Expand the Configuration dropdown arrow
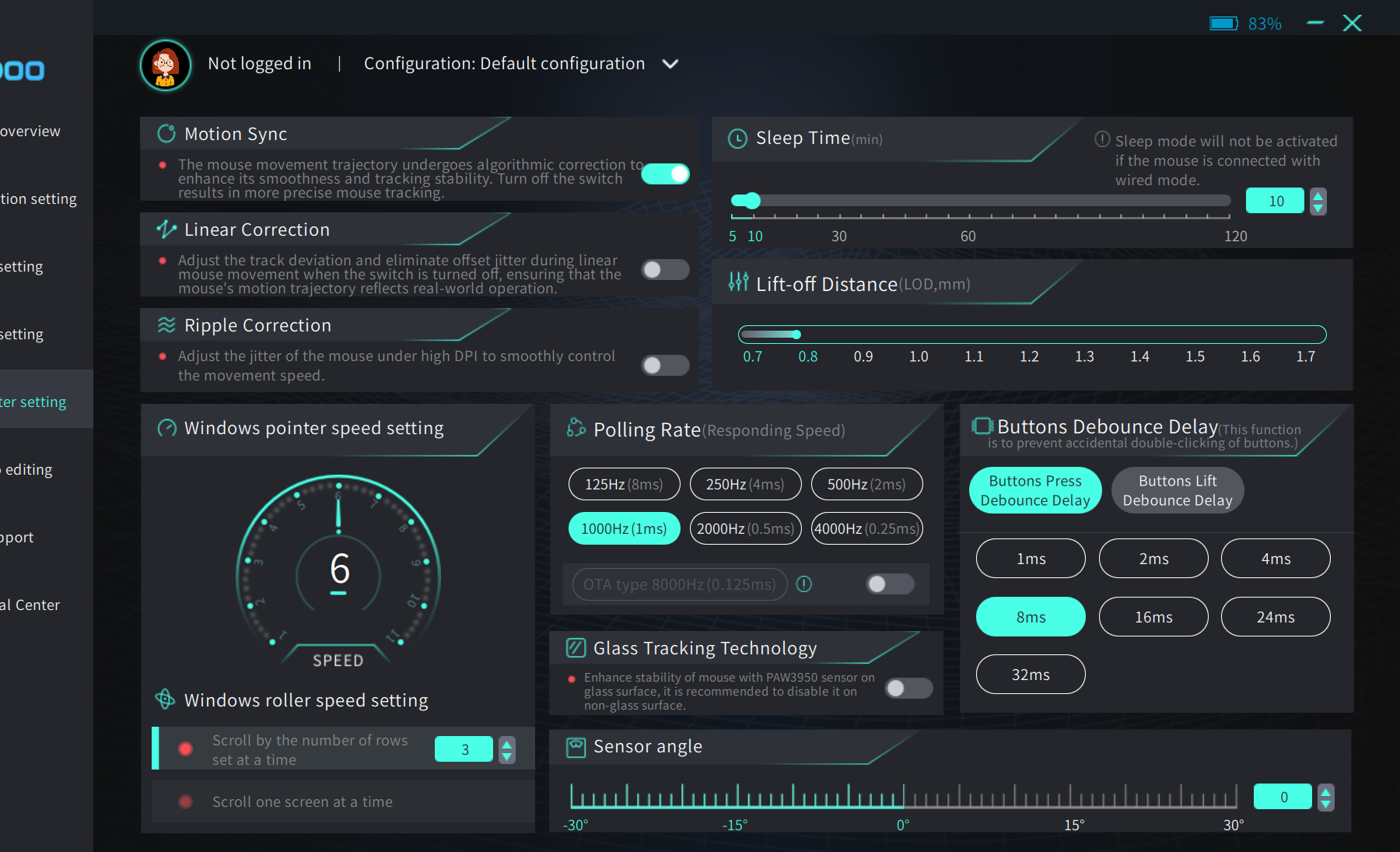The image size is (1400, 852). [x=670, y=64]
